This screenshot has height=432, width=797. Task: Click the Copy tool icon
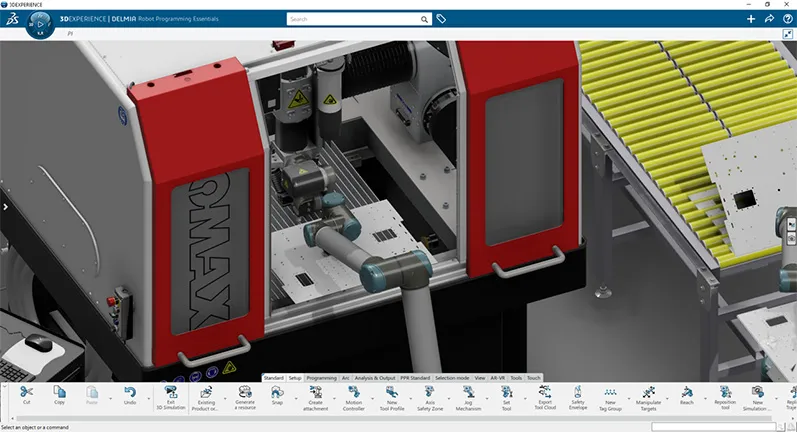(x=59, y=392)
